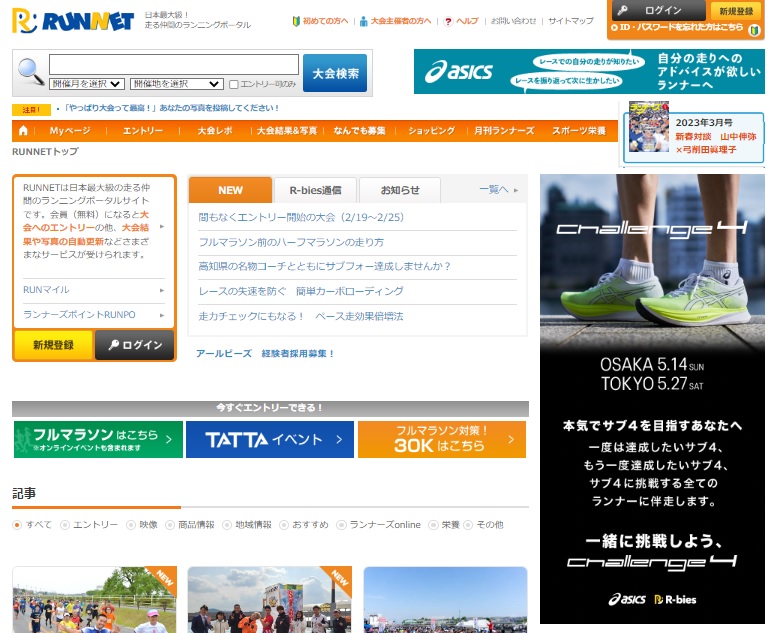Select the すべて article filter radio
Viewport: 770px width, 633px height.
point(17,525)
